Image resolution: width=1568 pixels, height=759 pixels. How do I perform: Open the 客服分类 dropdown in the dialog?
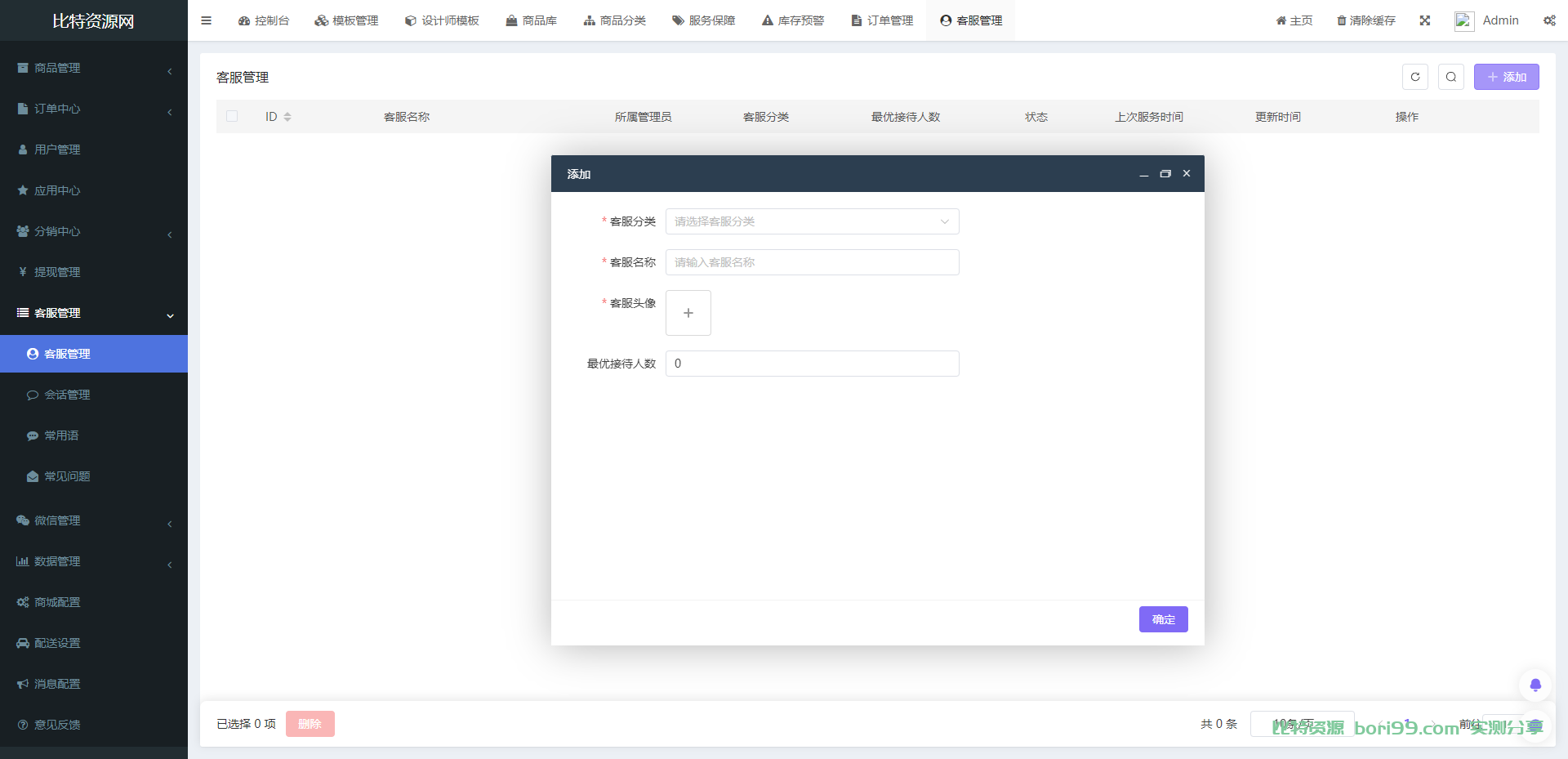(x=813, y=221)
